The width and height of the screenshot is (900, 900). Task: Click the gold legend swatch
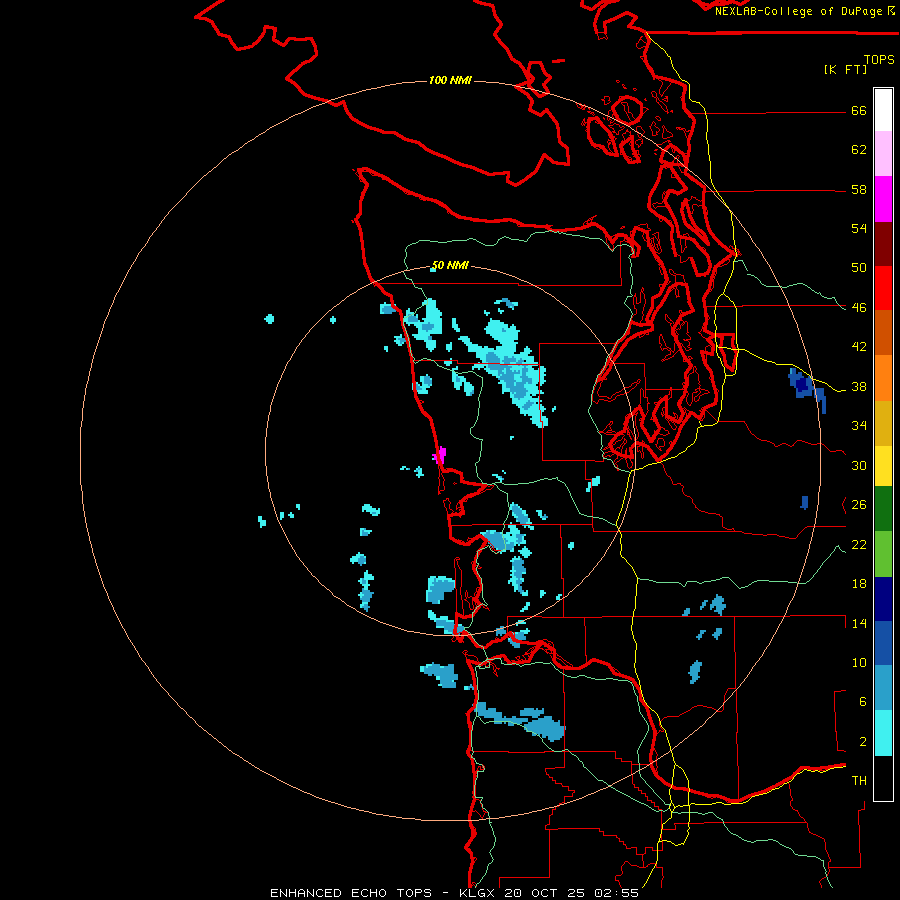click(x=883, y=423)
